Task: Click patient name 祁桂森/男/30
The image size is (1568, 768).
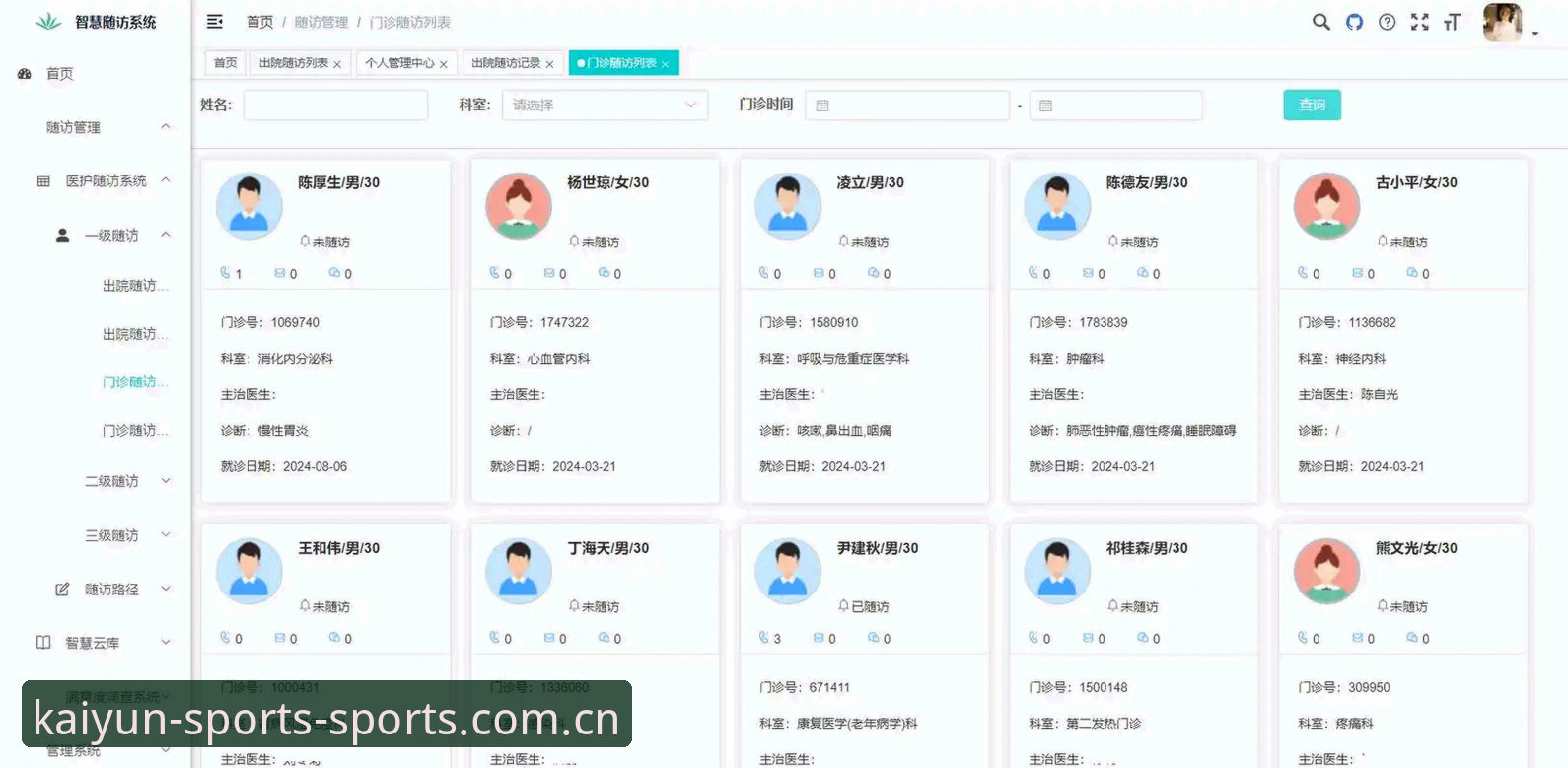Action: [x=1147, y=548]
